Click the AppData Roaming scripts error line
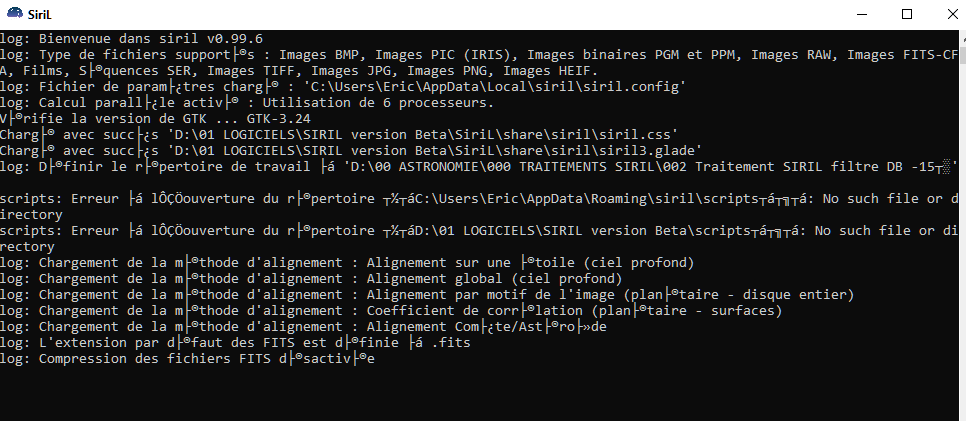The image size is (966, 421). [480, 198]
